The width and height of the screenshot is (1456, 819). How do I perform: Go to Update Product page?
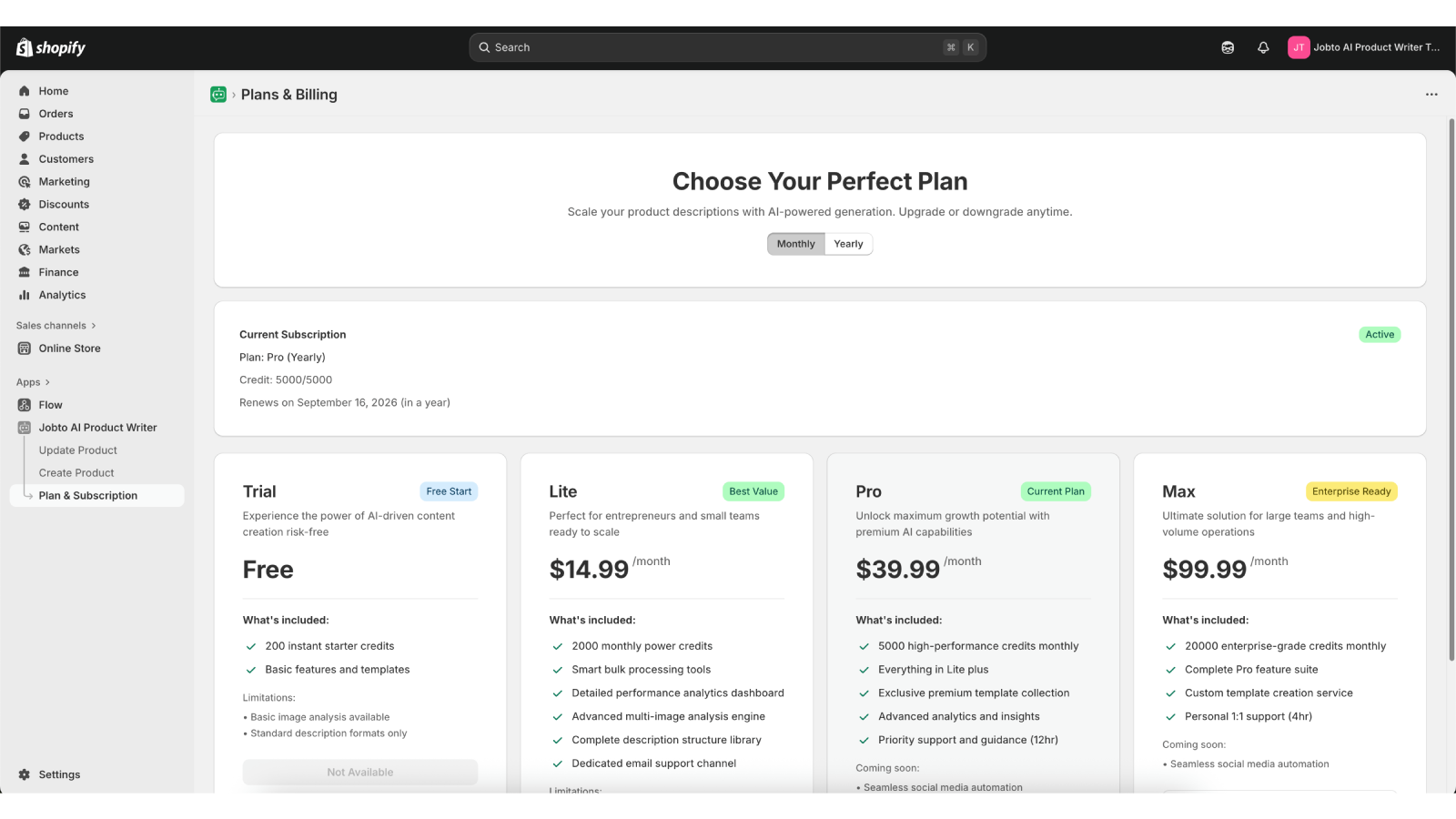point(78,450)
